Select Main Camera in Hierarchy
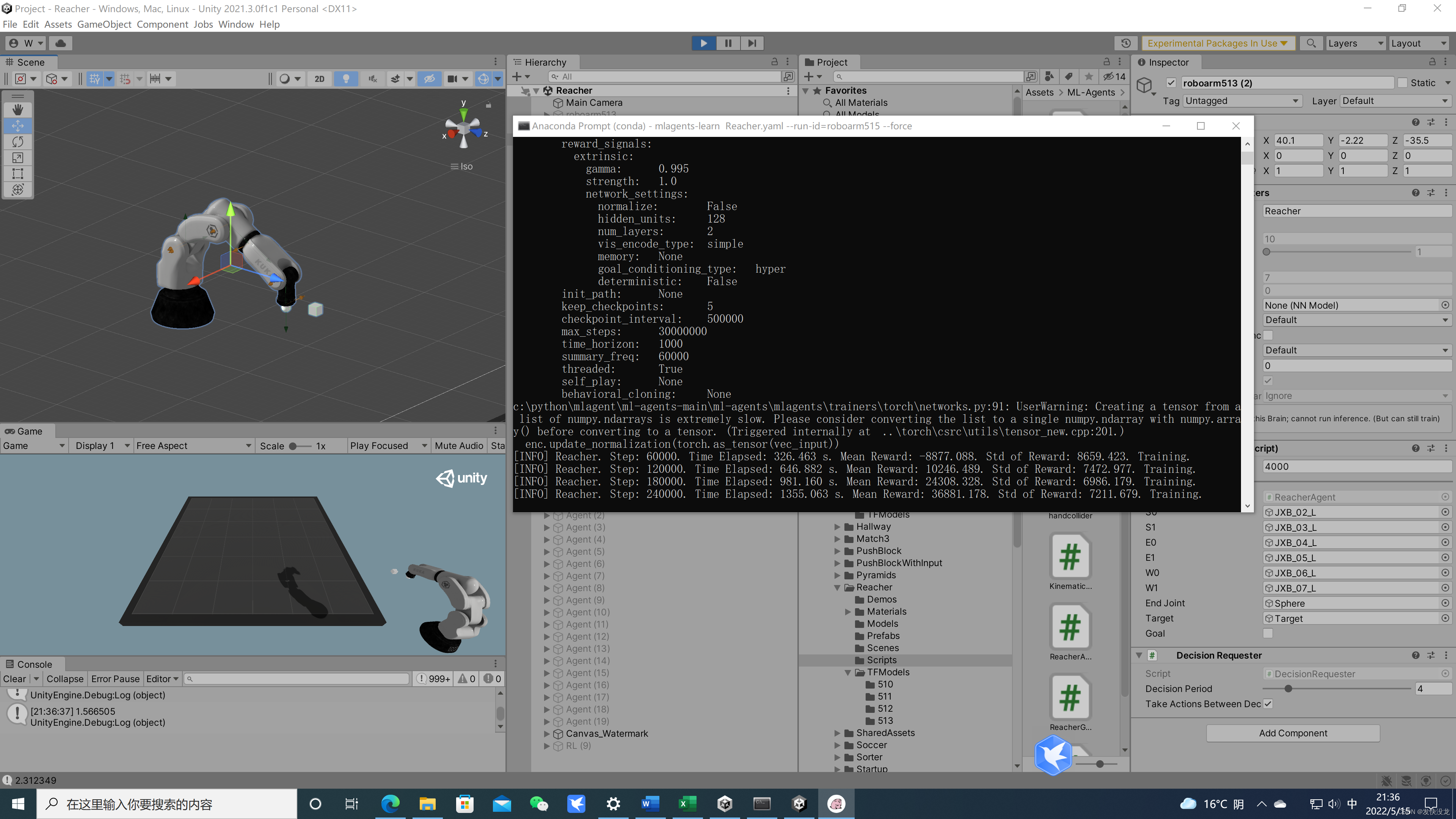Screen dimensions: 1456x819 [593, 102]
